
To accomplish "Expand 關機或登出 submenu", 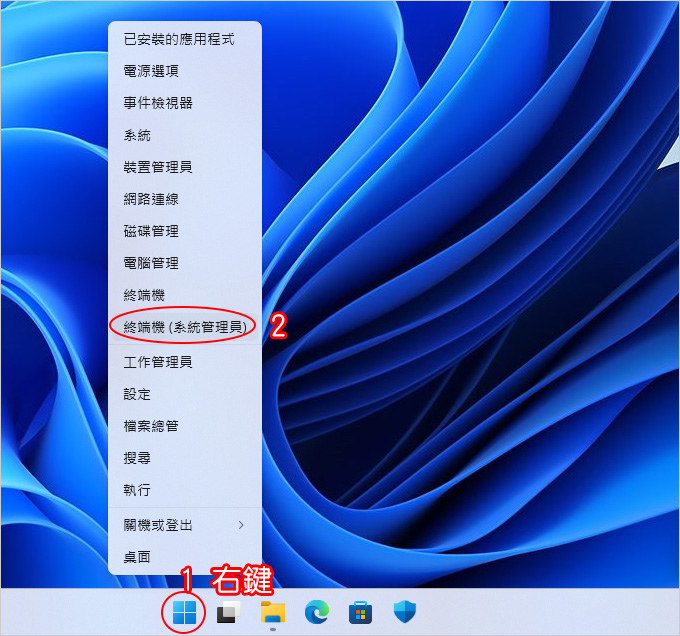I will (185, 525).
